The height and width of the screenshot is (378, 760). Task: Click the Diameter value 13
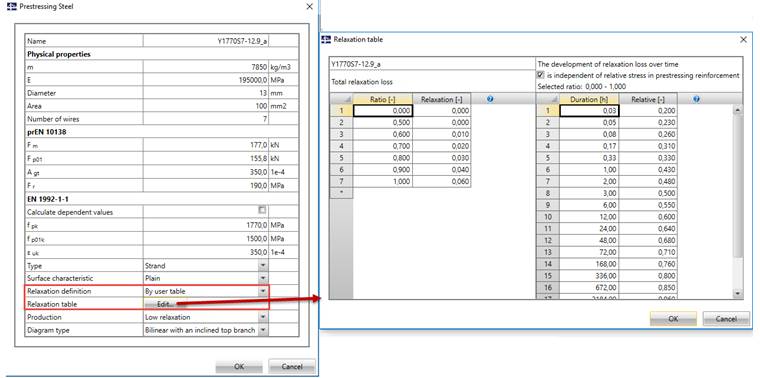click(206, 93)
